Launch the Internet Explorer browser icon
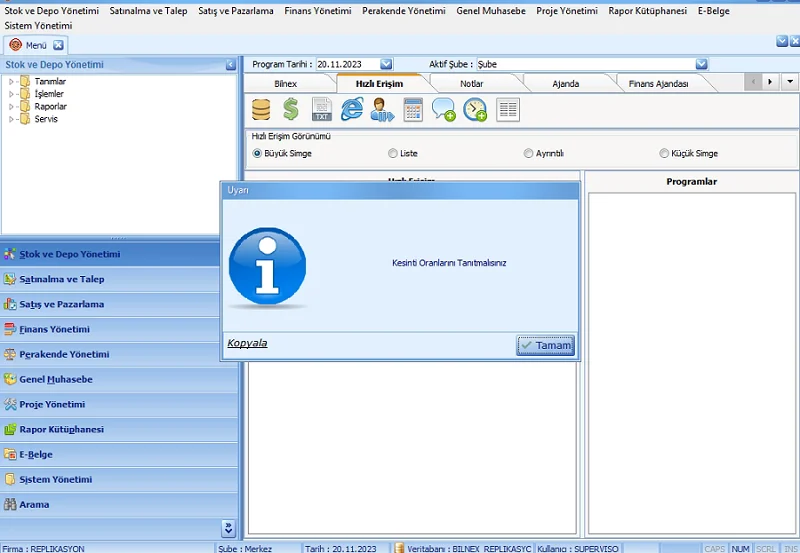Viewport: 800px width, 553px height. pos(352,110)
